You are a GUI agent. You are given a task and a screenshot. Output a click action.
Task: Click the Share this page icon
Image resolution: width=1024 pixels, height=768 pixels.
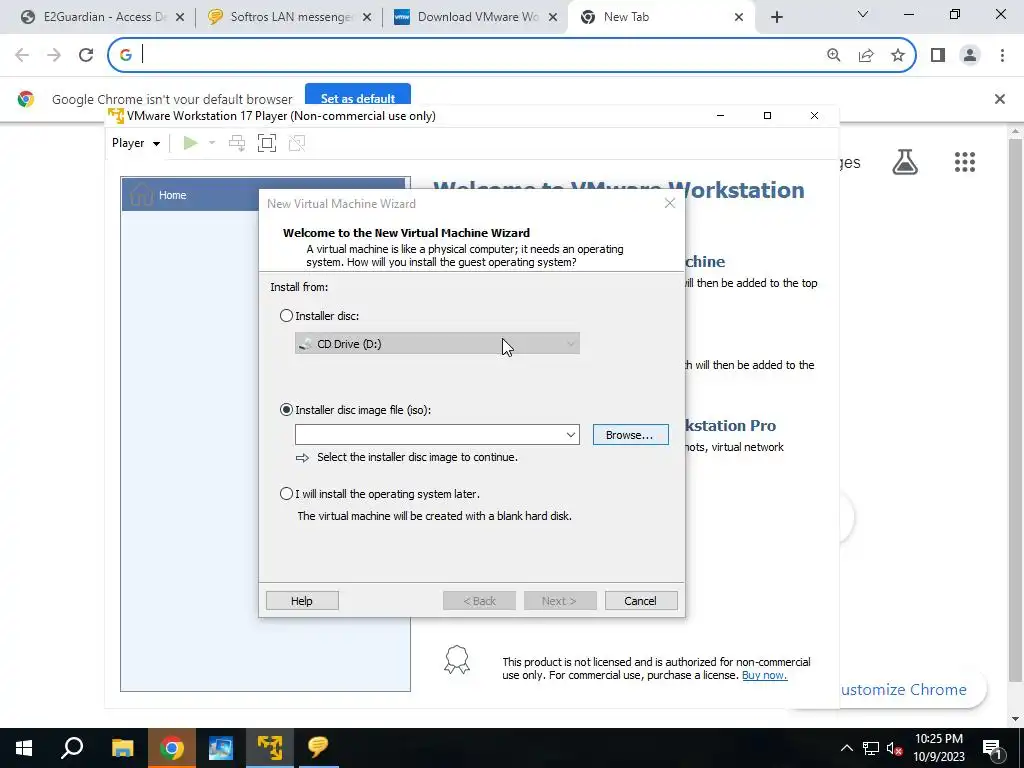[866, 55]
